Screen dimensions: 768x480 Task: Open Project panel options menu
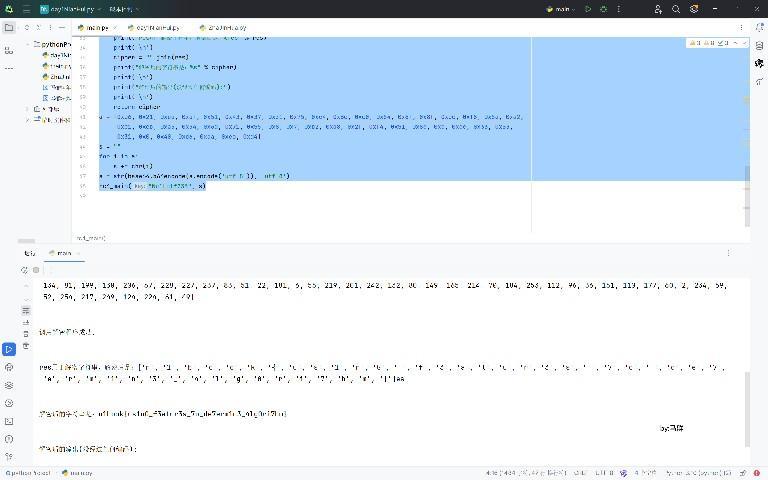pyautogui.click(x=50, y=27)
